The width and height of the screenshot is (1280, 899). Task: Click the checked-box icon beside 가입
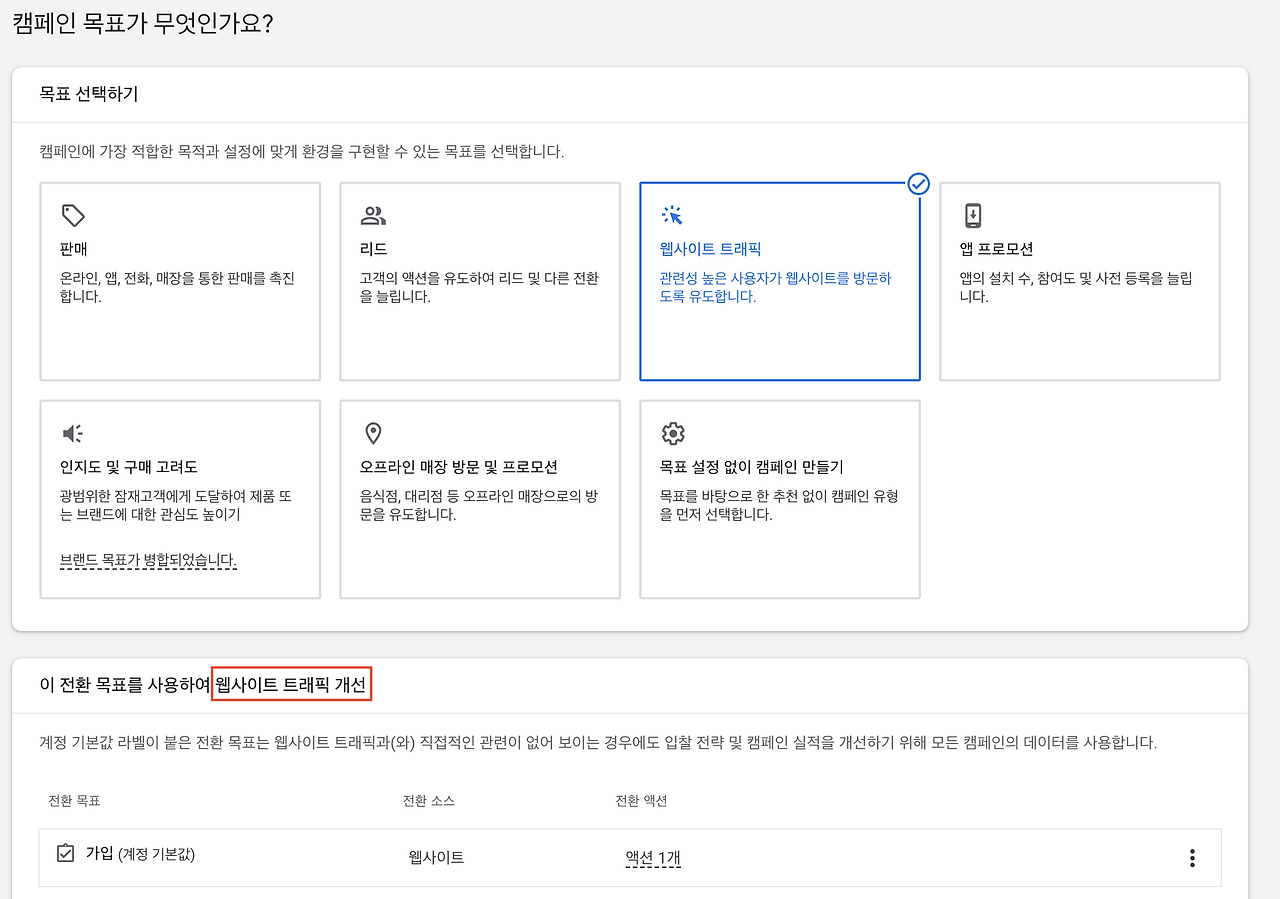pos(64,852)
